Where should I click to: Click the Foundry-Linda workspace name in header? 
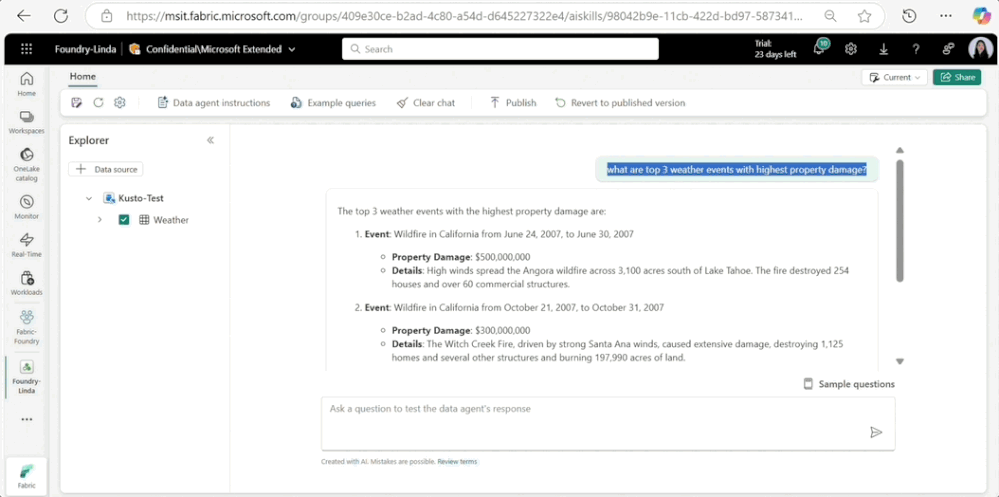point(85,49)
